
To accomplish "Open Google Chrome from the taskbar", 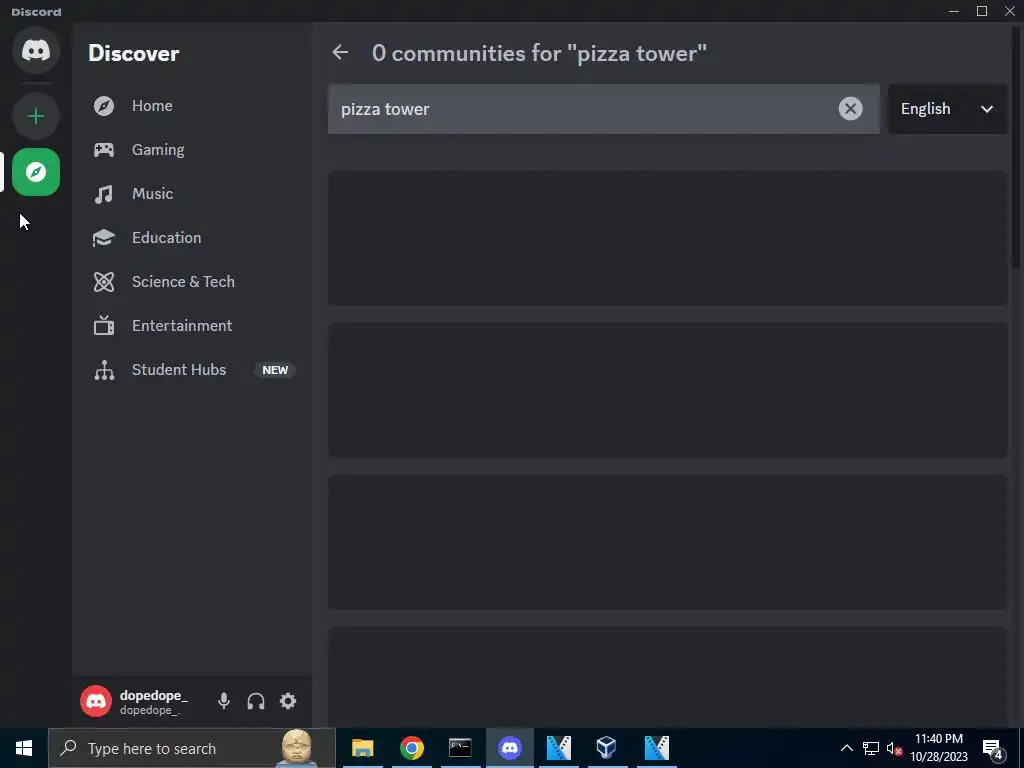I will coord(411,748).
